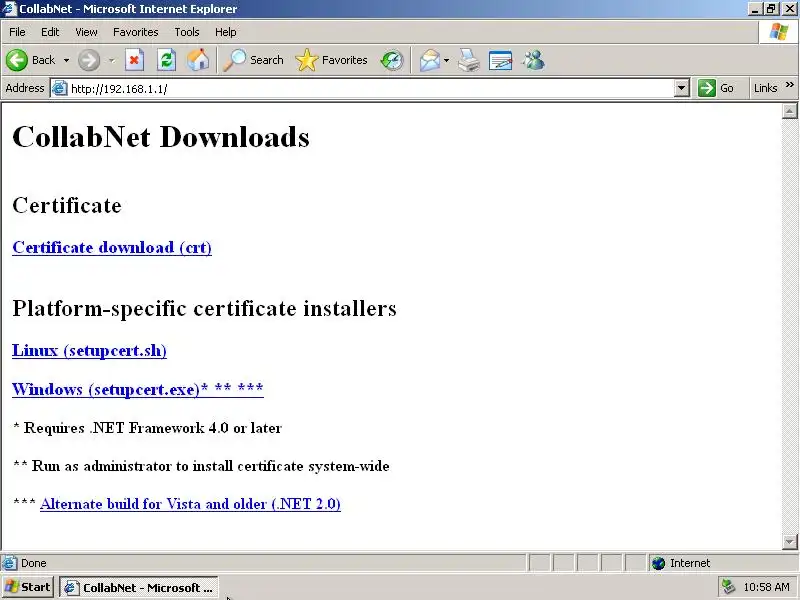Click the Internet zone globe icon
Screen dimensions: 800x600
click(x=659, y=563)
